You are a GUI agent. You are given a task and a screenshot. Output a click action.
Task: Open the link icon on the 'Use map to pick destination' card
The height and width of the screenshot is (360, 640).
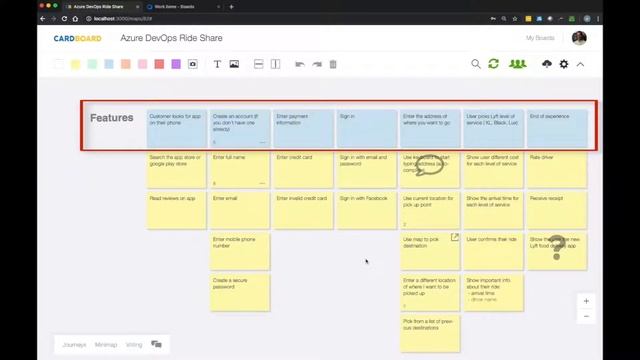pos(455,237)
